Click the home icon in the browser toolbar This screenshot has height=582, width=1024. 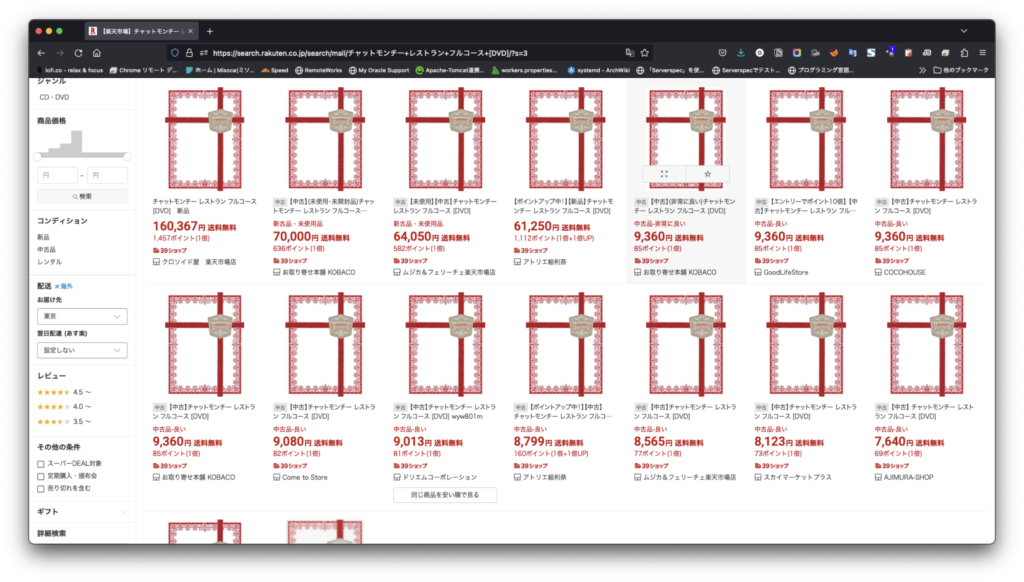96,52
